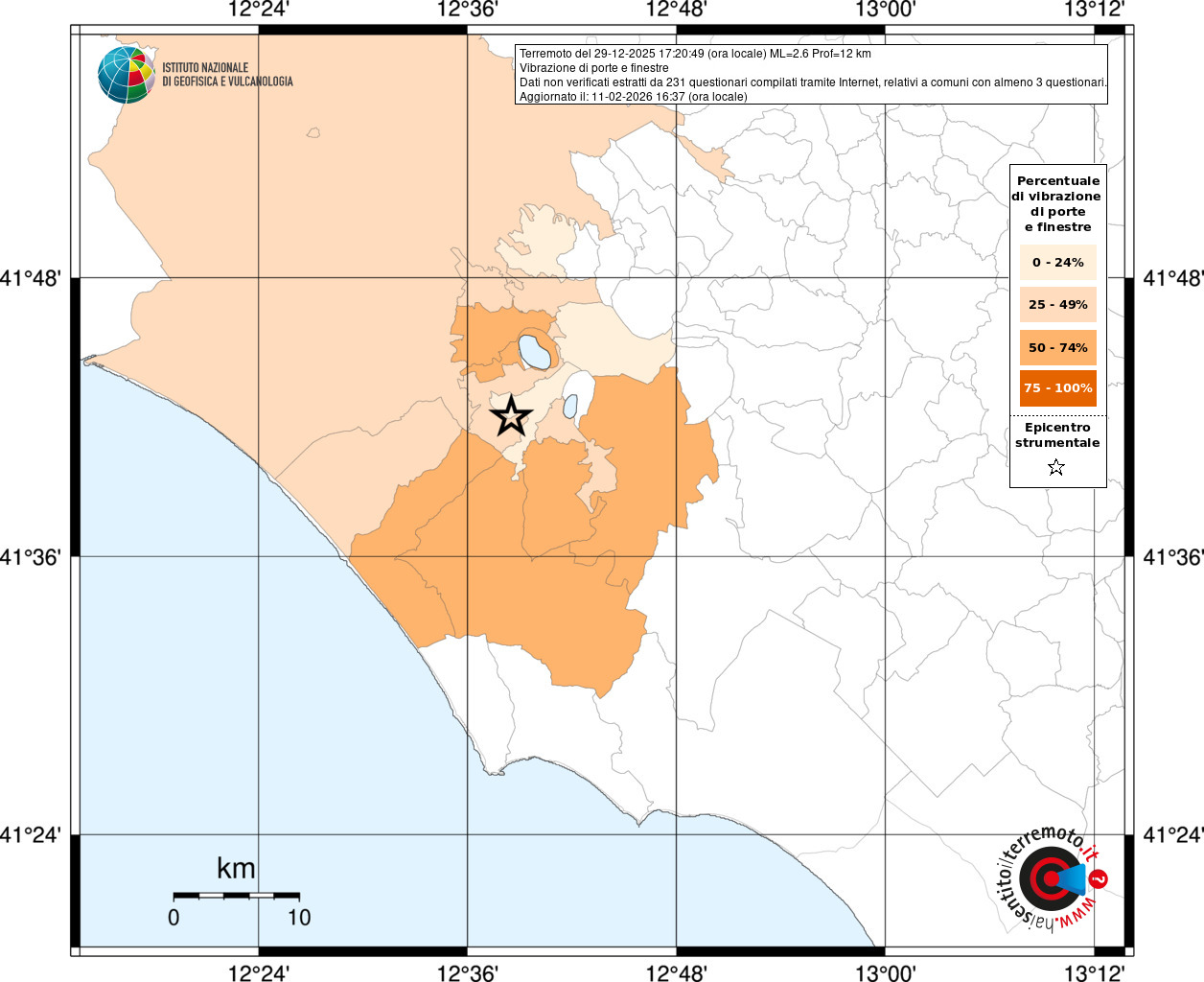Select the 50 - 74% legend swatch
1204x982 pixels.
tap(1057, 347)
